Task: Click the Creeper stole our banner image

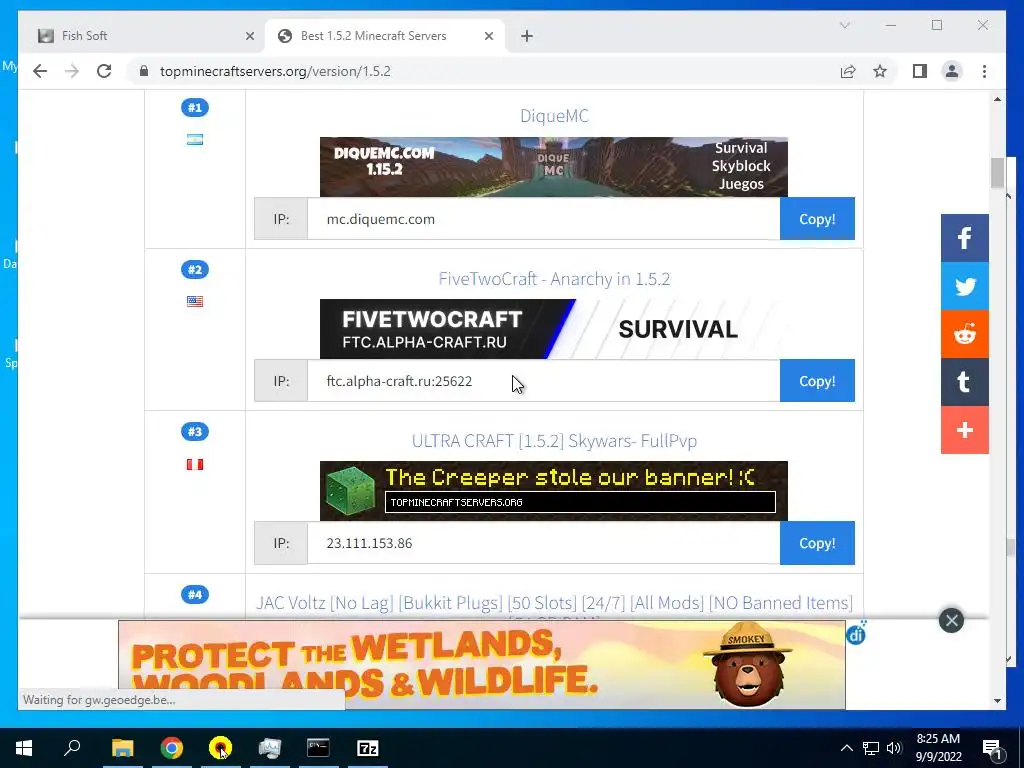Action: [x=554, y=490]
